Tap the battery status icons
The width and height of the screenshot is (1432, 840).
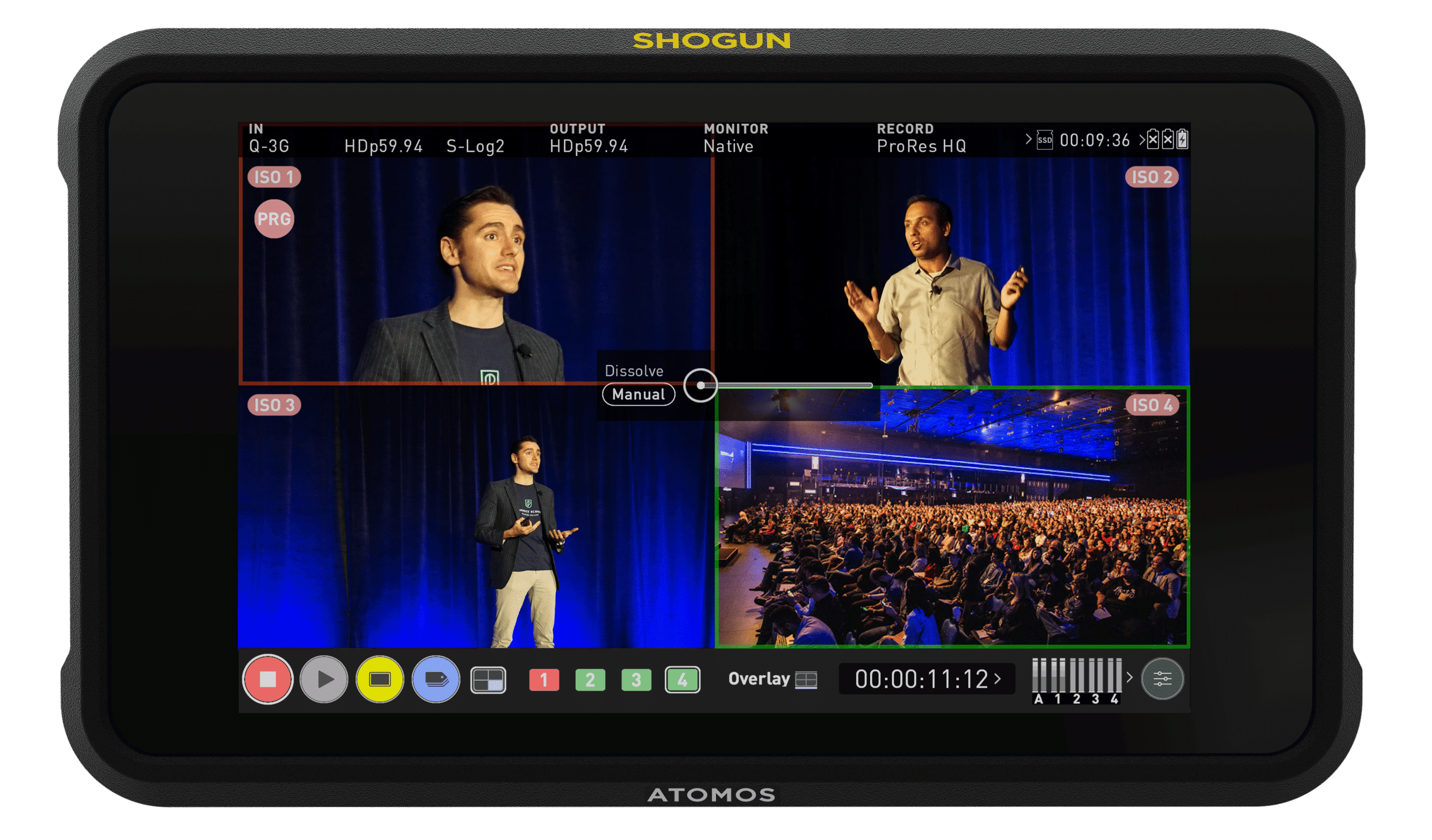pyautogui.click(x=1167, y=140)
